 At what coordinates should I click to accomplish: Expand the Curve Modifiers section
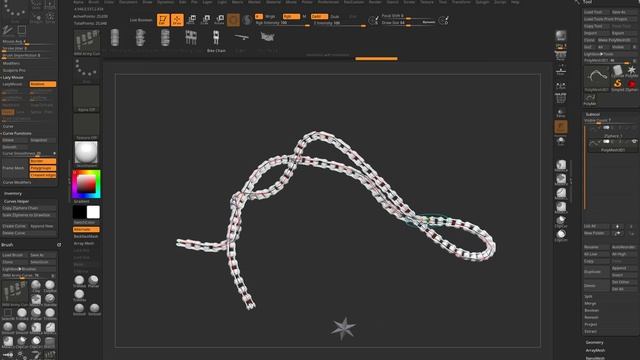[x=17, y=182]
